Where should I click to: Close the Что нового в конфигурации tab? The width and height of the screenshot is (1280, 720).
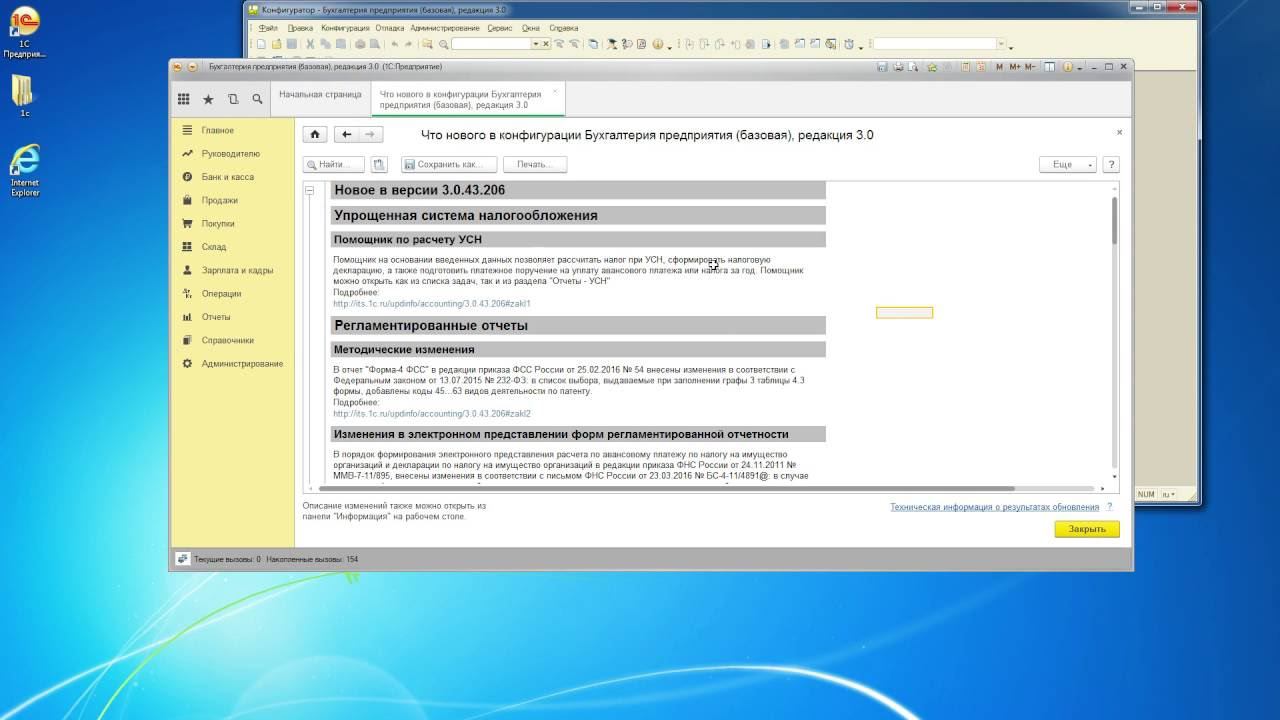(555, 91)
